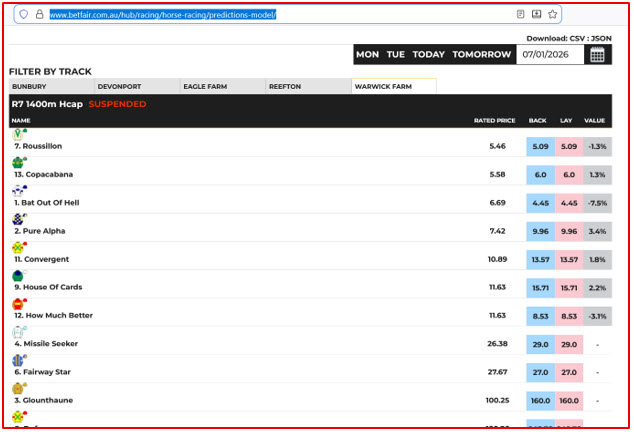Download predictions as CSV
The image size is (634, 432).
pyautogui.click(x=577, y=38)
